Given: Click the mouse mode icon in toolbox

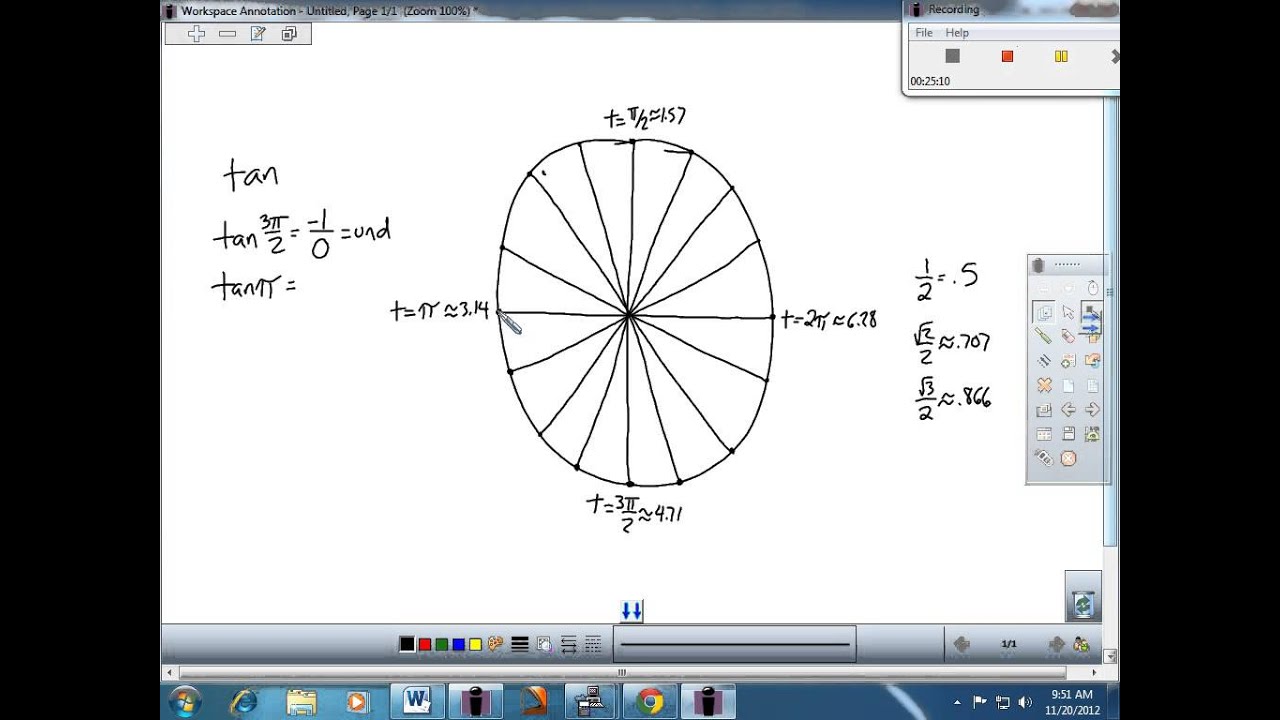Looking at the screenshot, I should click(x=1093, y=288).
